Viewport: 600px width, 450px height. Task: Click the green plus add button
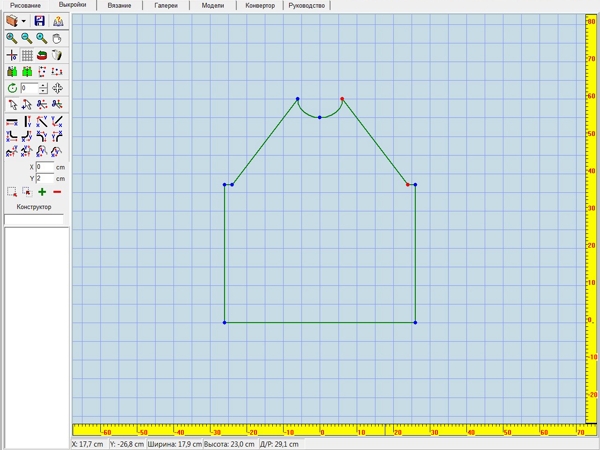pos(42,192)
